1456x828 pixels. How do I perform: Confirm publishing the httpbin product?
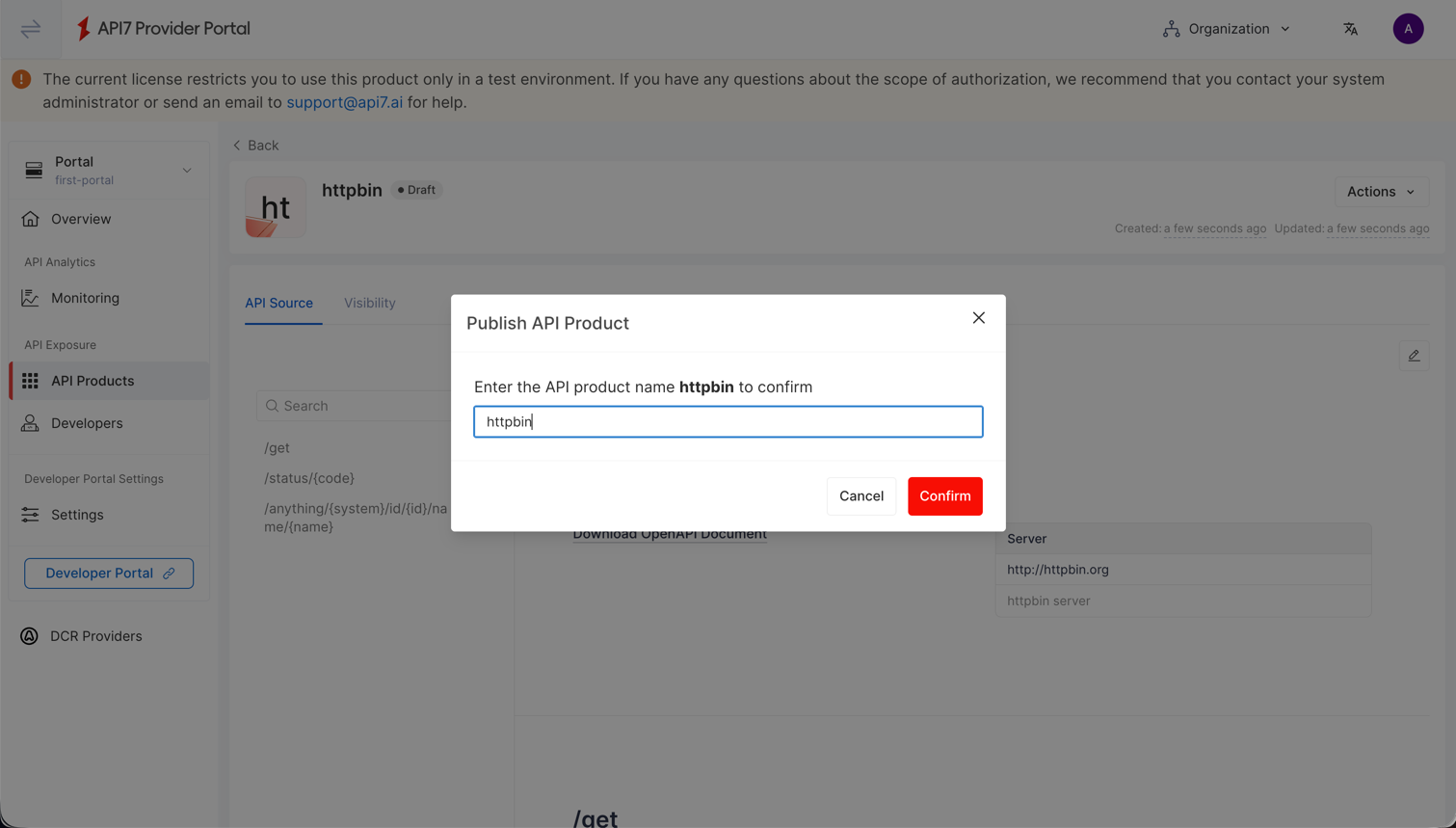coord(944,495)
